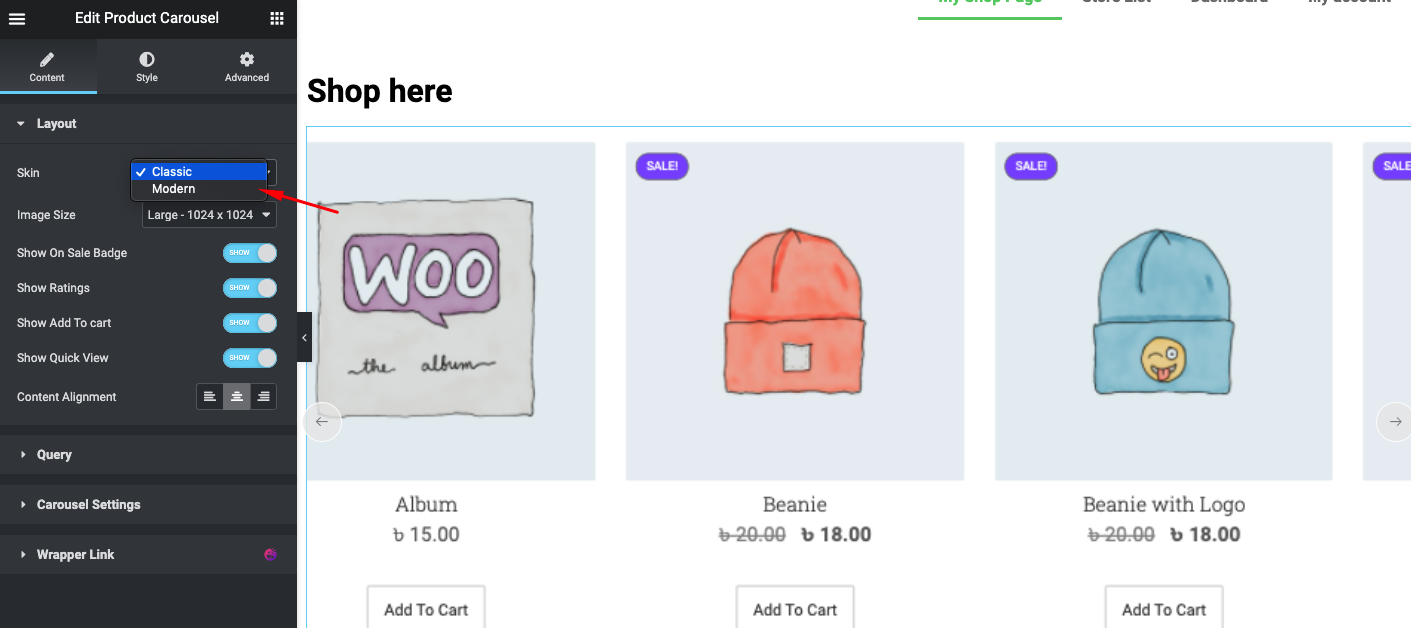Open the hamburger menu icon

[17, 18]
